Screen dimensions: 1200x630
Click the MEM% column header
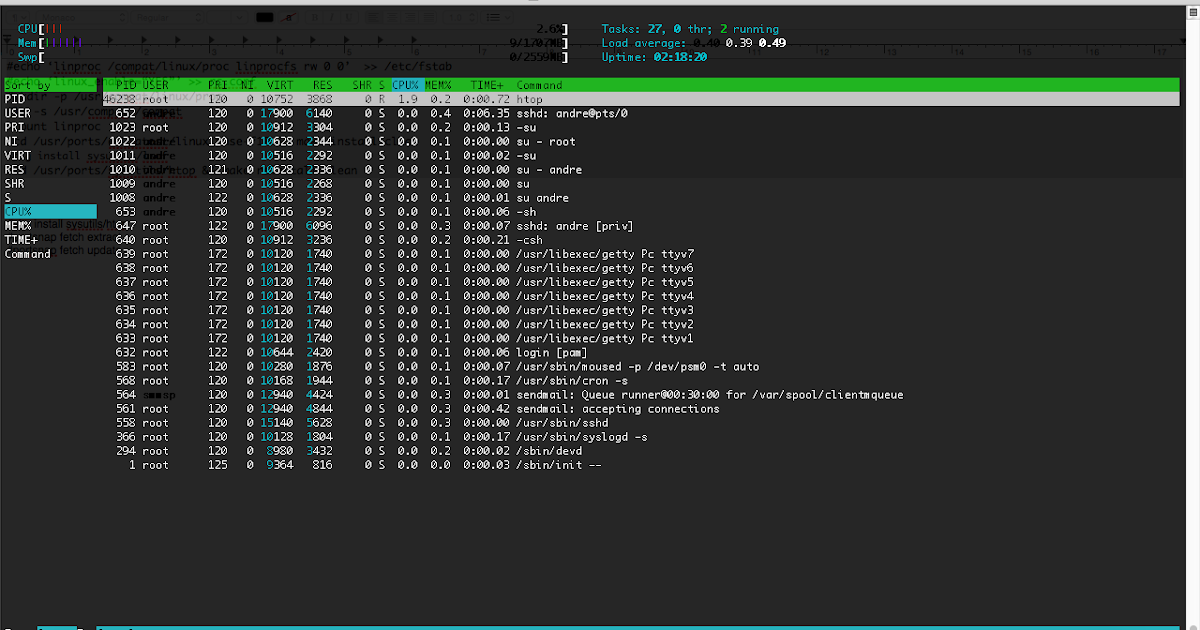pos(438,85)
